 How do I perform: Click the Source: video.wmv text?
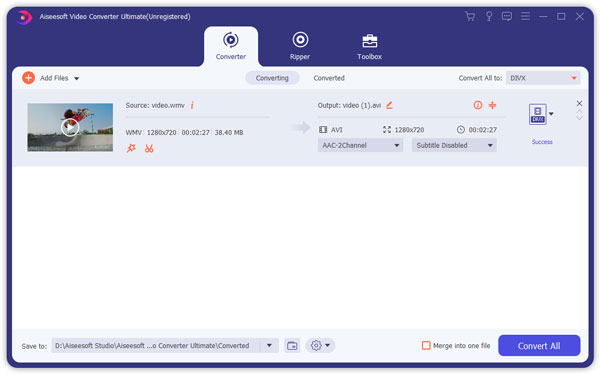[x=155, y=105]
